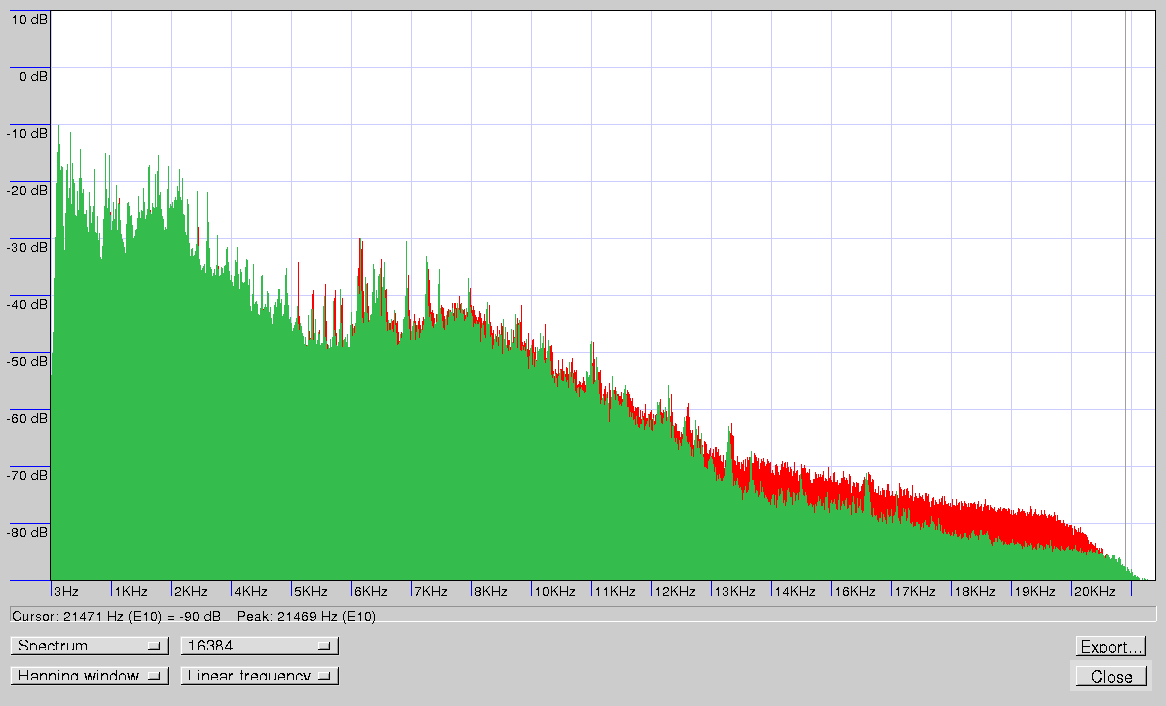Image resolution: width=1166 pixels, height=706 pixels.
Task: Expand the Hanning window function dropdown
Action: pyautogui.click(x=89, y=676)
